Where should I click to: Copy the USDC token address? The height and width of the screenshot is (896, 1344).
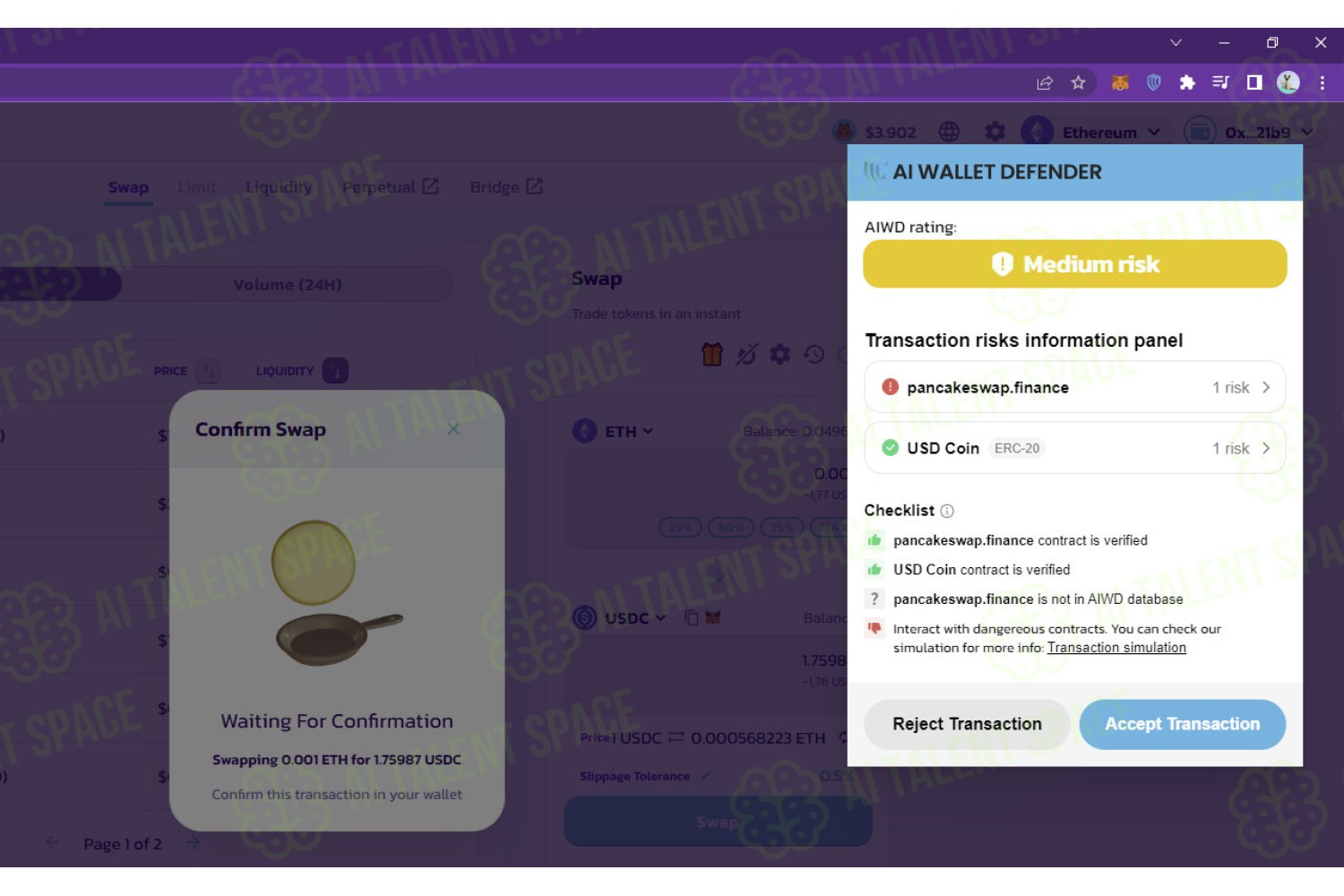(x=691, y=617)
